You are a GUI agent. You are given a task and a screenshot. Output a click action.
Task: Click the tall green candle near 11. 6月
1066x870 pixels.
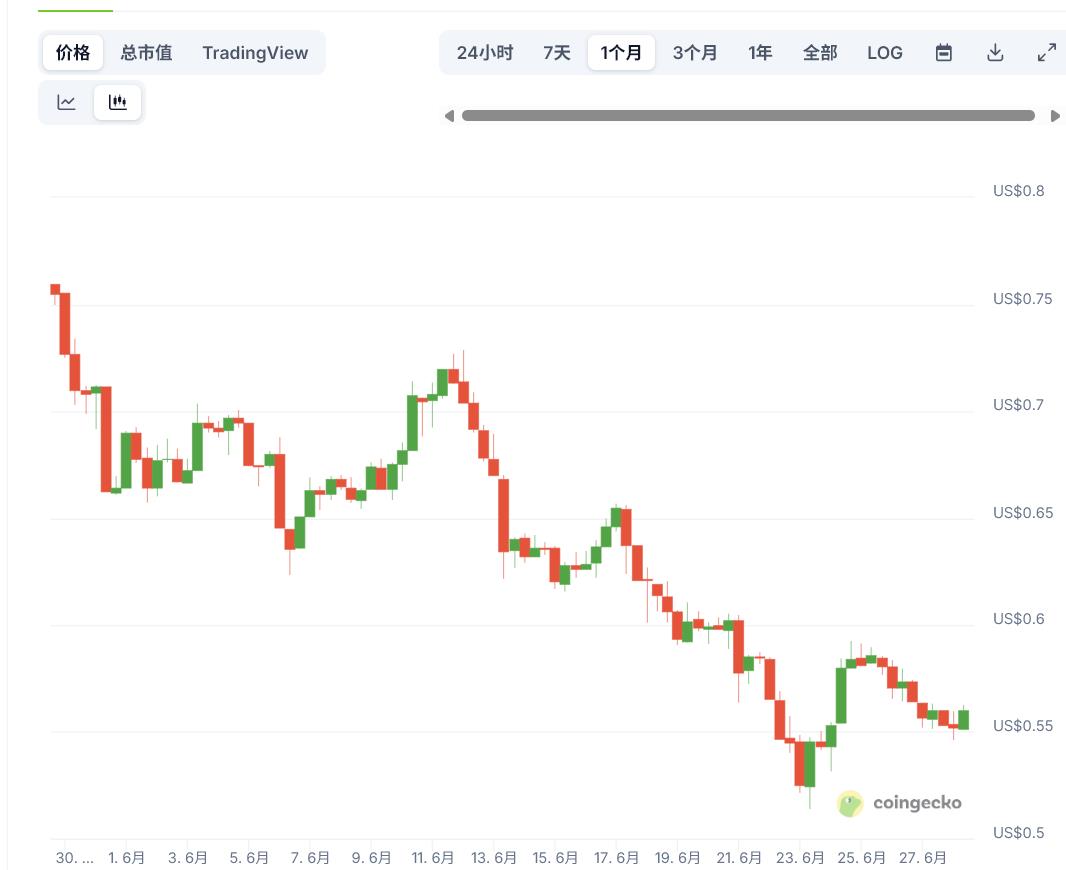click(412, 423)
